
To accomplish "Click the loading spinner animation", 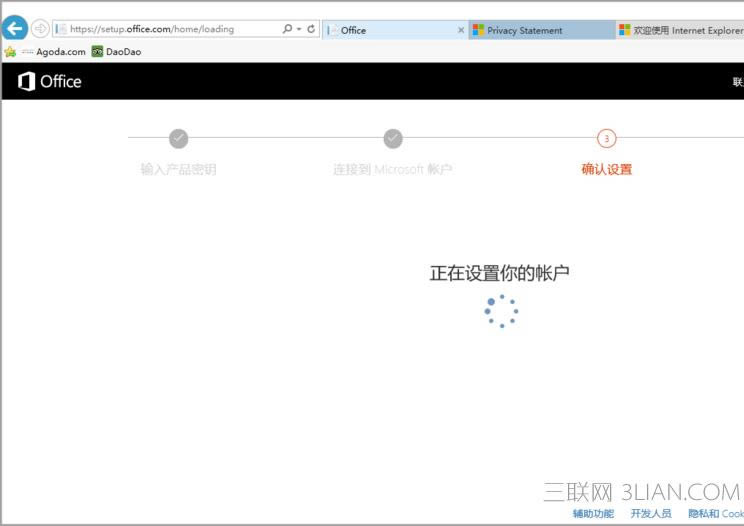I will click(501, 311).
